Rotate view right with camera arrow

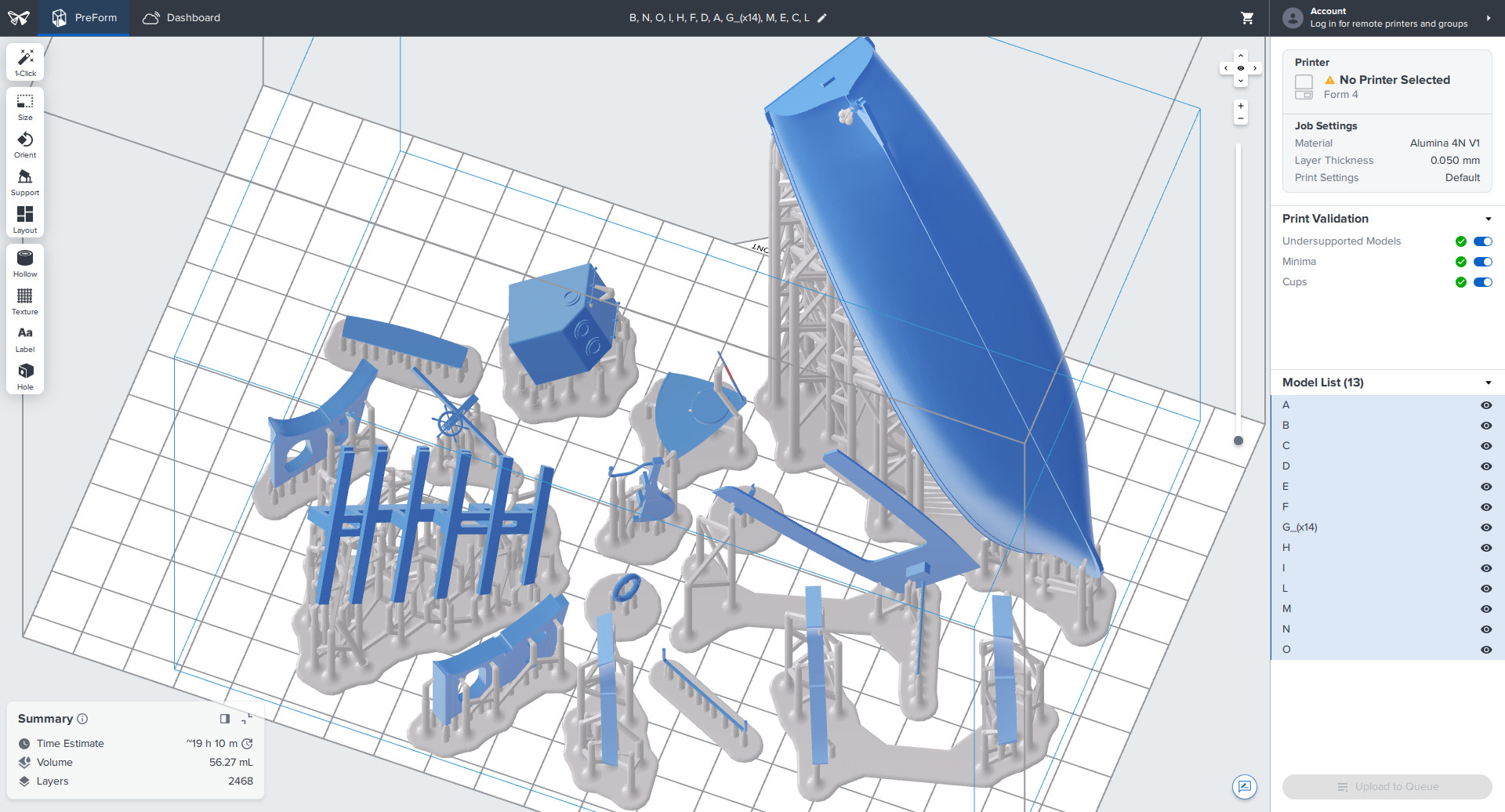tap(1255, 68)
